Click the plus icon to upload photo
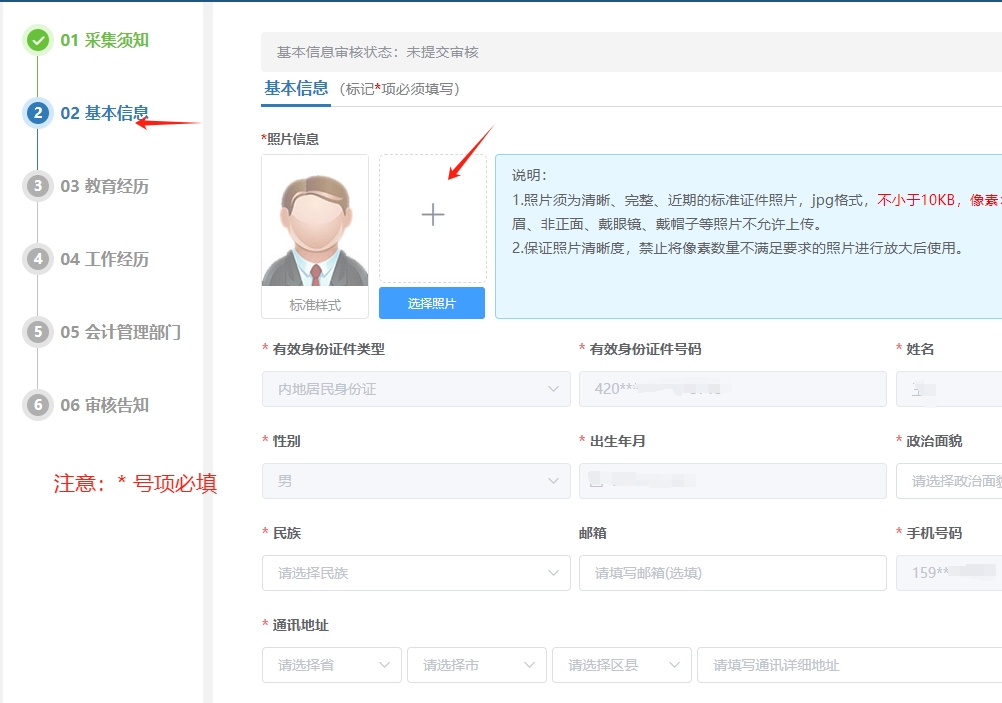 pos(432,215)
